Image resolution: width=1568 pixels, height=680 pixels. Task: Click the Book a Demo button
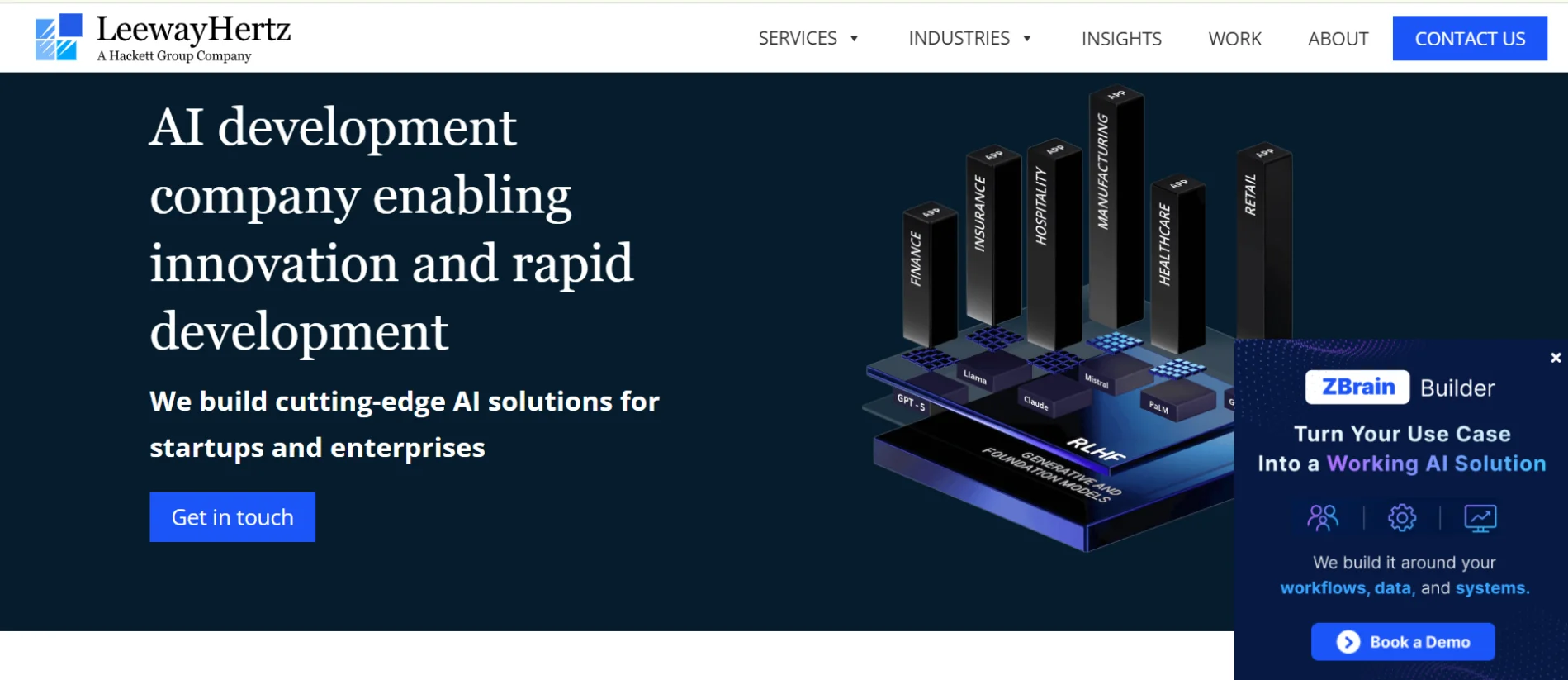click(x=1403, y=642)
